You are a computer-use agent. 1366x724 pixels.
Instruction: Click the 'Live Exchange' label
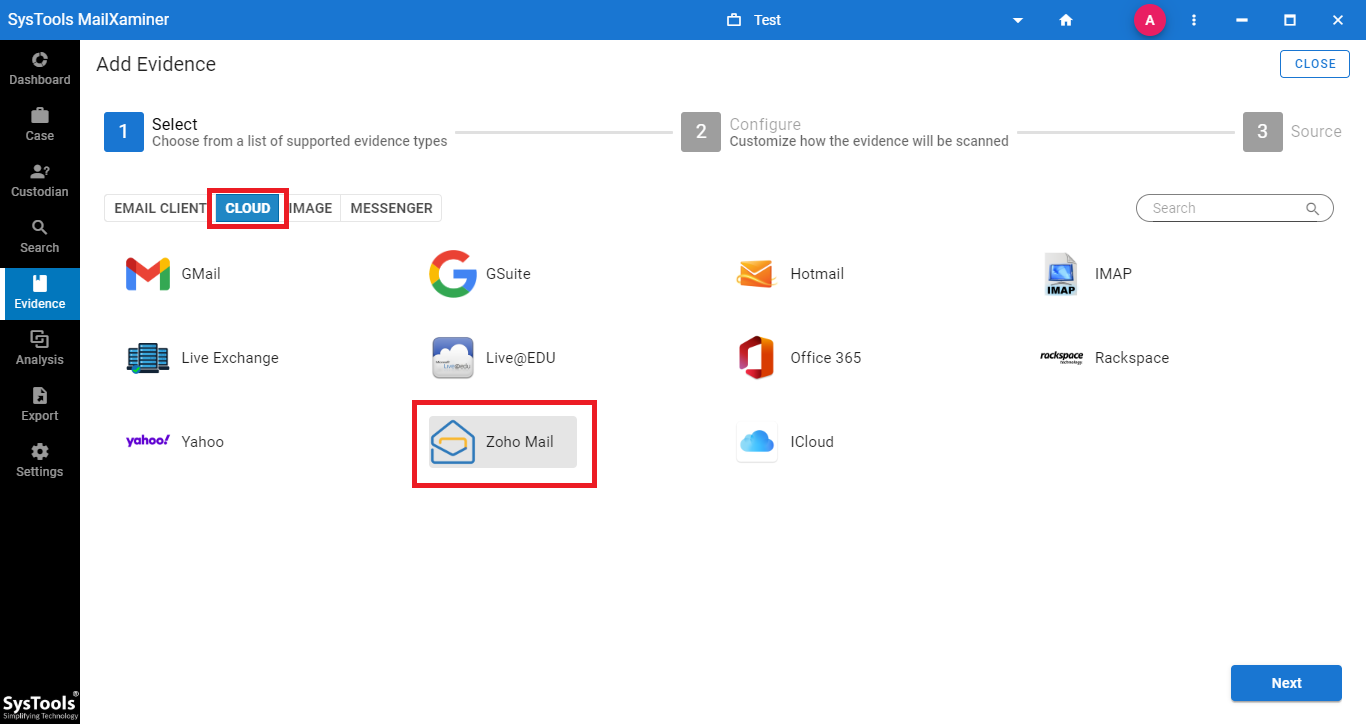click(x=230, y=358)
